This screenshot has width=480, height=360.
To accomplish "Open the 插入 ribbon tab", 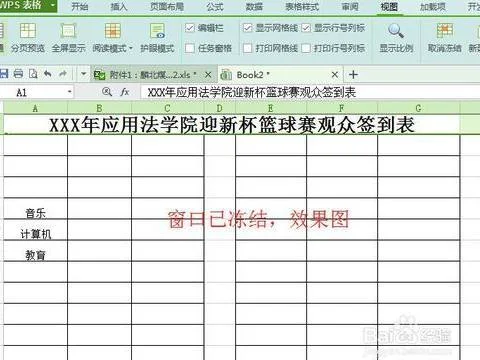I will click(119, 7).
